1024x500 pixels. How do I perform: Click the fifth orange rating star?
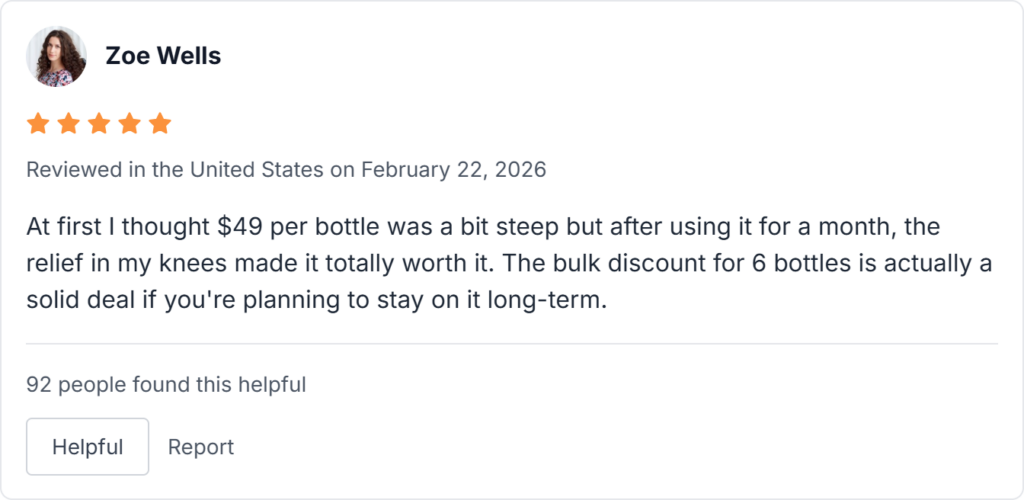pos(160,124)
